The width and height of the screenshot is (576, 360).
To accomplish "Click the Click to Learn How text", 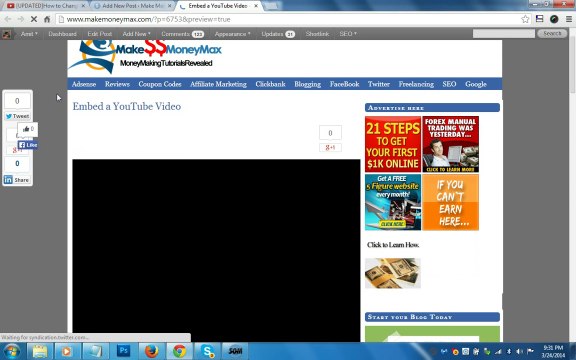I will pyautogui.click(x=393, y=245).
